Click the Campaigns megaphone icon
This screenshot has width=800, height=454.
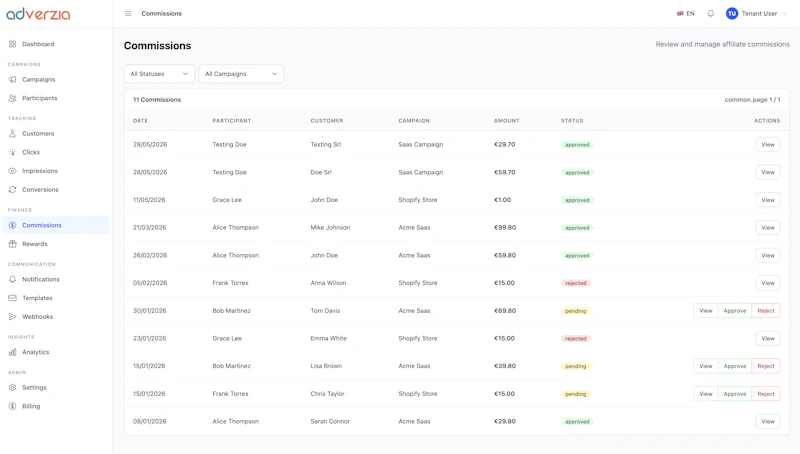pos(12,80)
